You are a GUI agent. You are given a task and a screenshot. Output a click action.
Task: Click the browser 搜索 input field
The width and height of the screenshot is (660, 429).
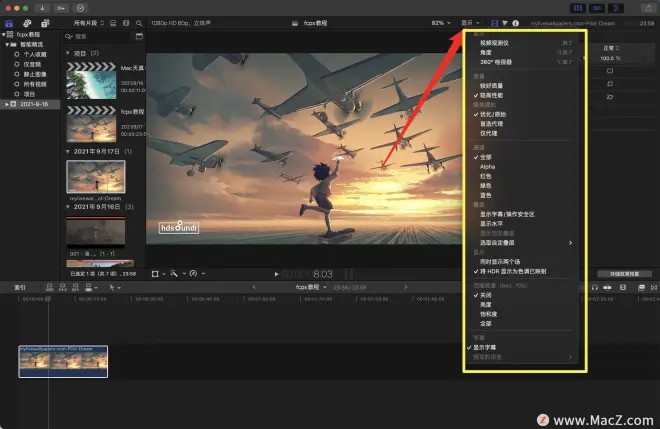pos(98,37)
